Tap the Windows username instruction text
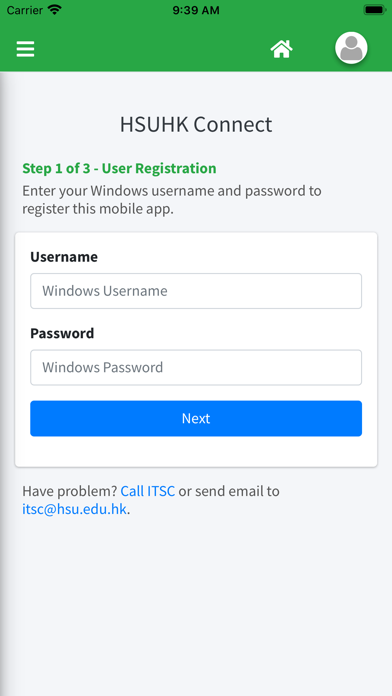 [172, 200]
